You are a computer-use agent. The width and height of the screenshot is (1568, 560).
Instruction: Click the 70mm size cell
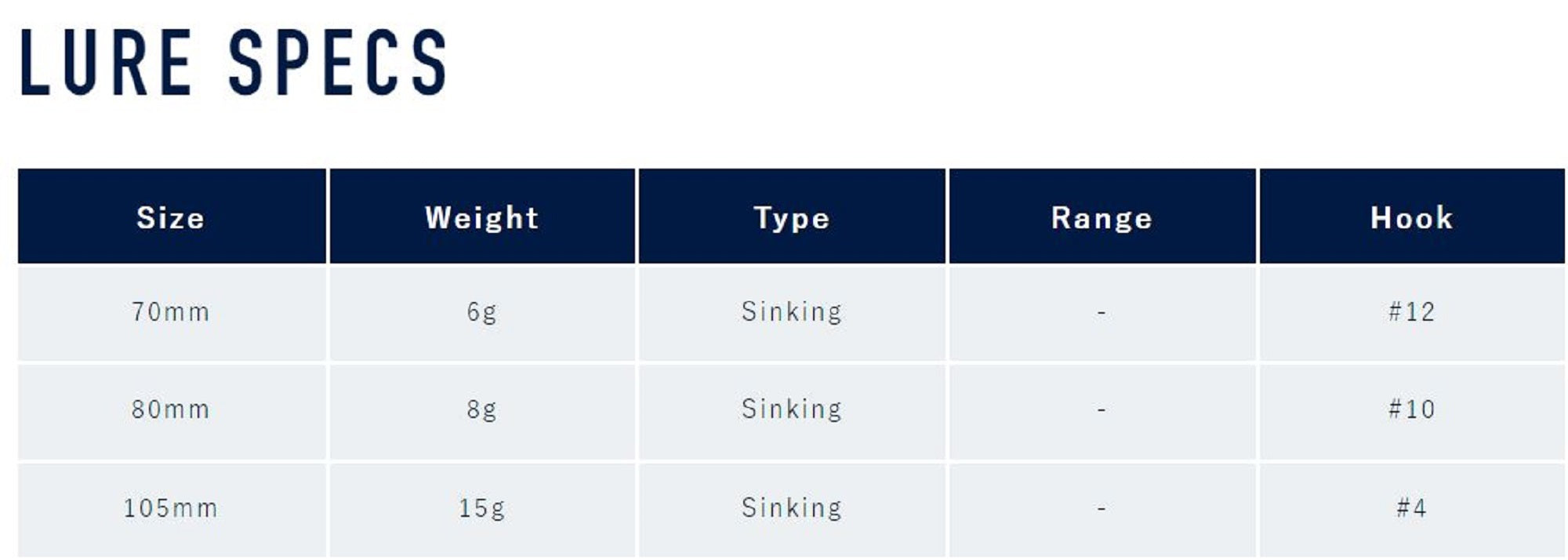click(171, 312)
